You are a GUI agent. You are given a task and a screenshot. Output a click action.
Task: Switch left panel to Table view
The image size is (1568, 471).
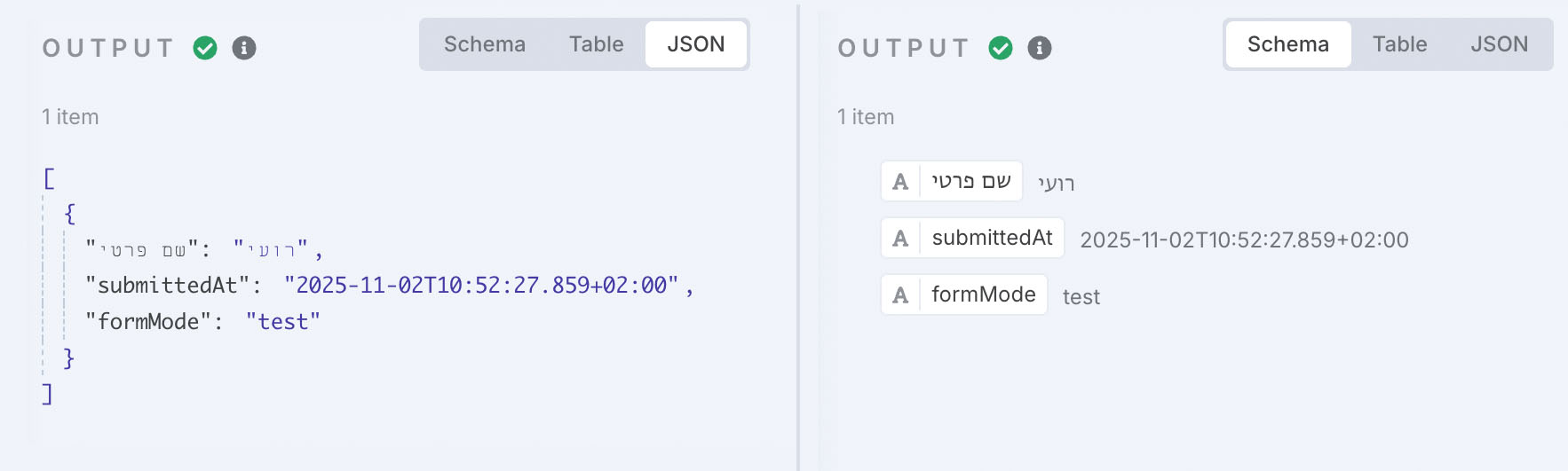click(596, 44)
